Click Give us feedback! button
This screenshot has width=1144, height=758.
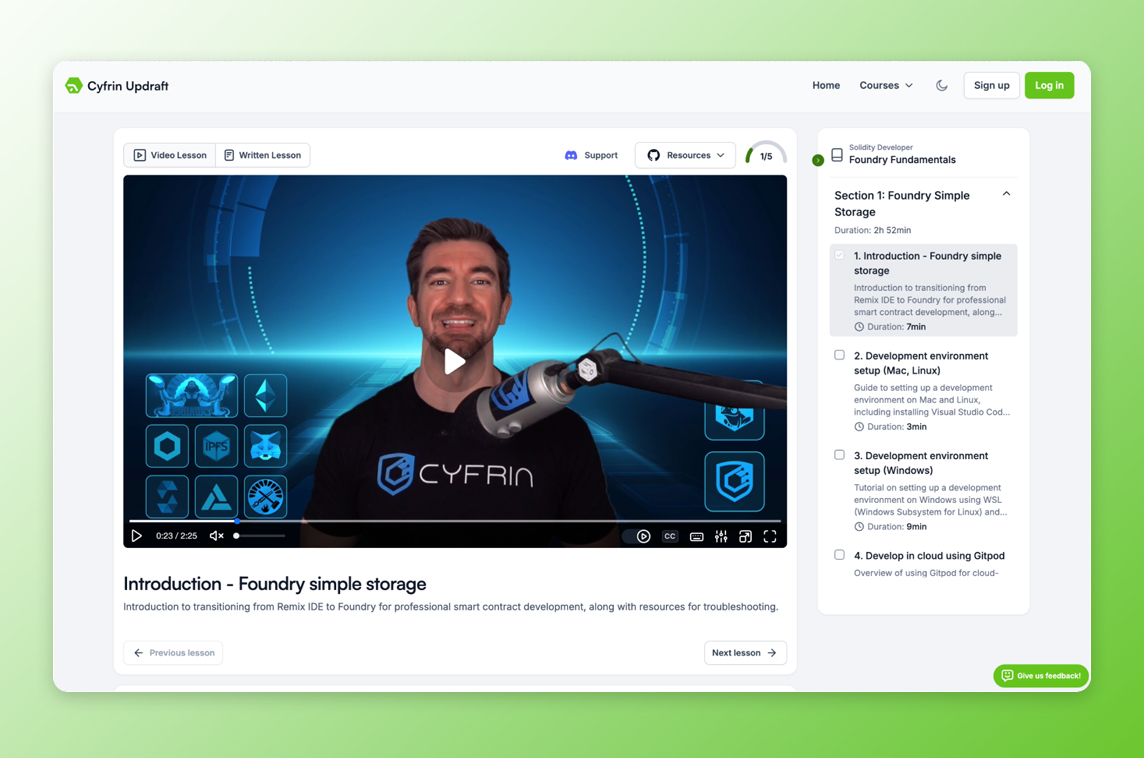(1041, 676)
